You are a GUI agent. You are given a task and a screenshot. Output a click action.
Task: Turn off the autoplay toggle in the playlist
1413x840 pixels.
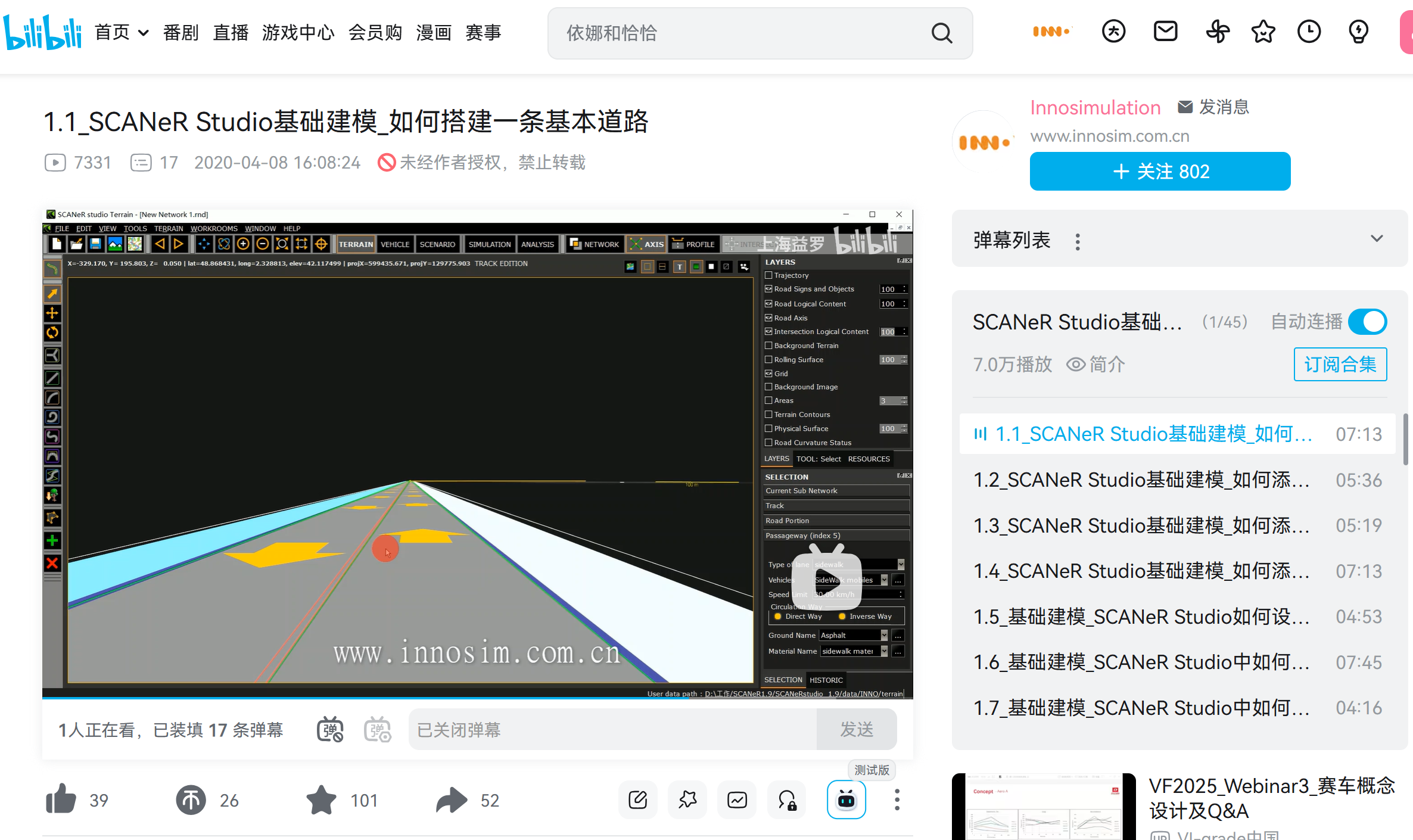click(x=1368, y=321)
